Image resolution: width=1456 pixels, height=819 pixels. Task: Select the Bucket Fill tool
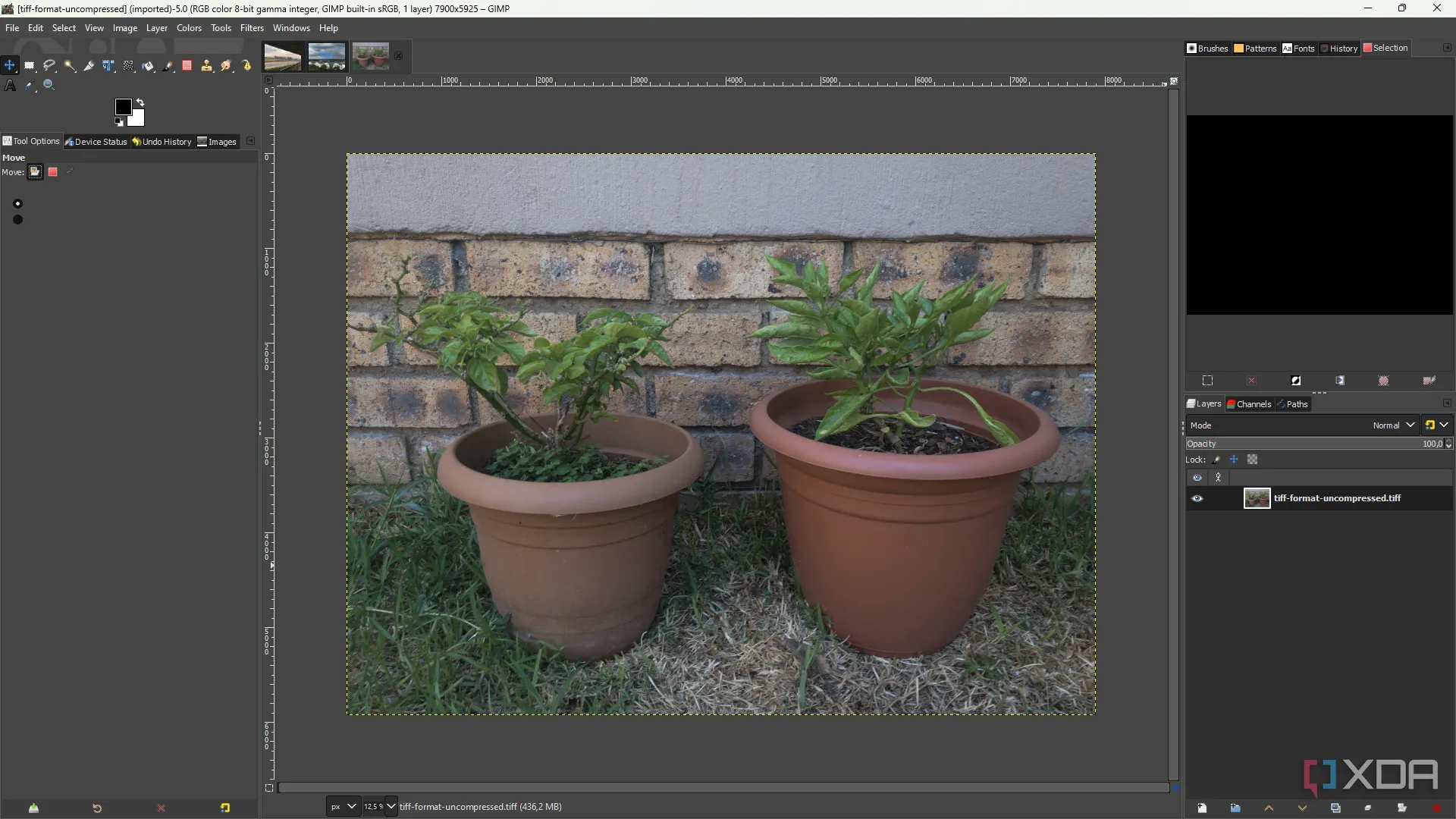click(x=149, y=66)
